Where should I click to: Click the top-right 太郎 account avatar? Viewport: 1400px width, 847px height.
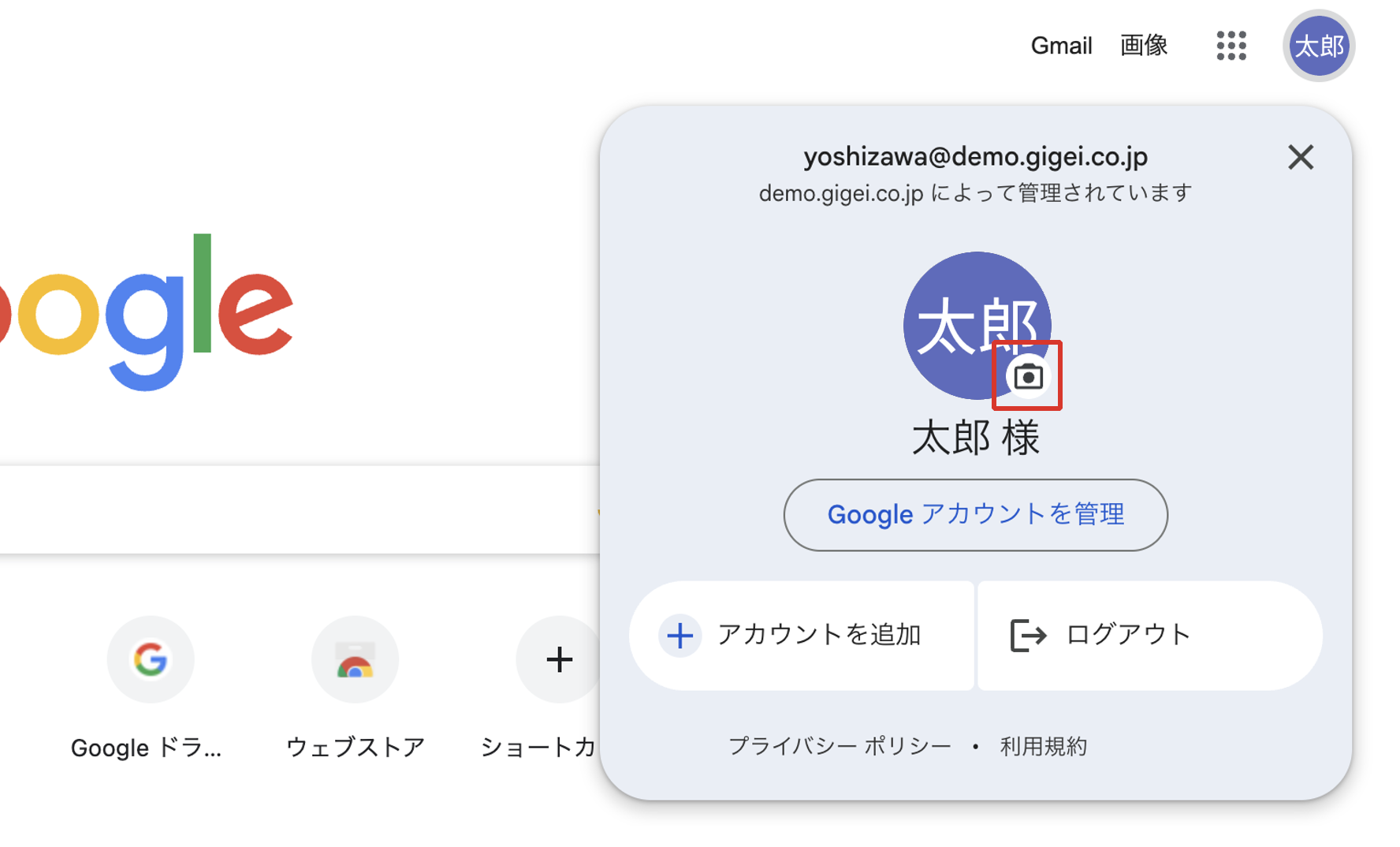pos(1319,46)
